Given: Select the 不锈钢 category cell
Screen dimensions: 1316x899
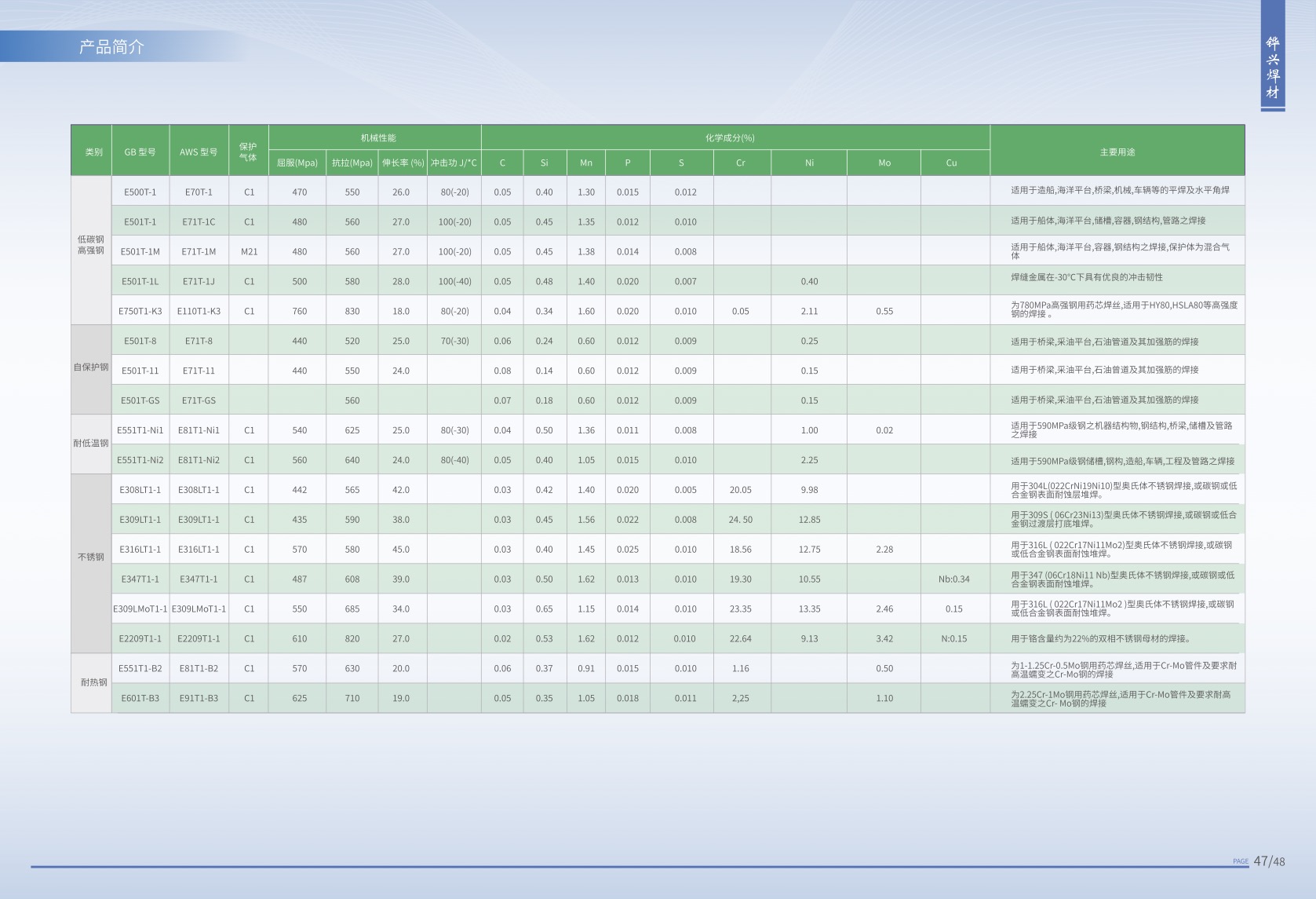Looking at the screenshot, I should click(x=91, y=557).
